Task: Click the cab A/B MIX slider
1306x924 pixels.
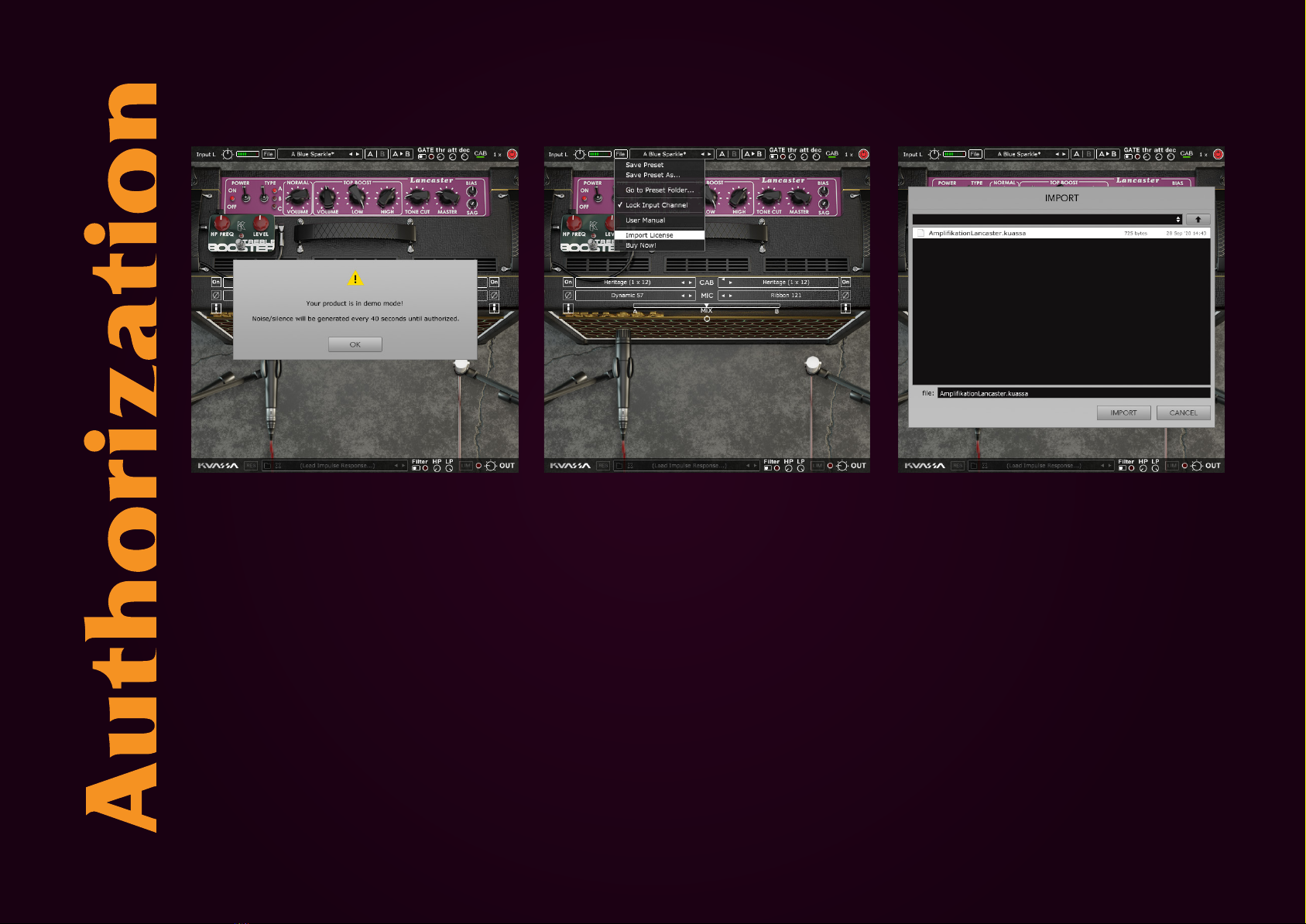Action: click(707, 306)
